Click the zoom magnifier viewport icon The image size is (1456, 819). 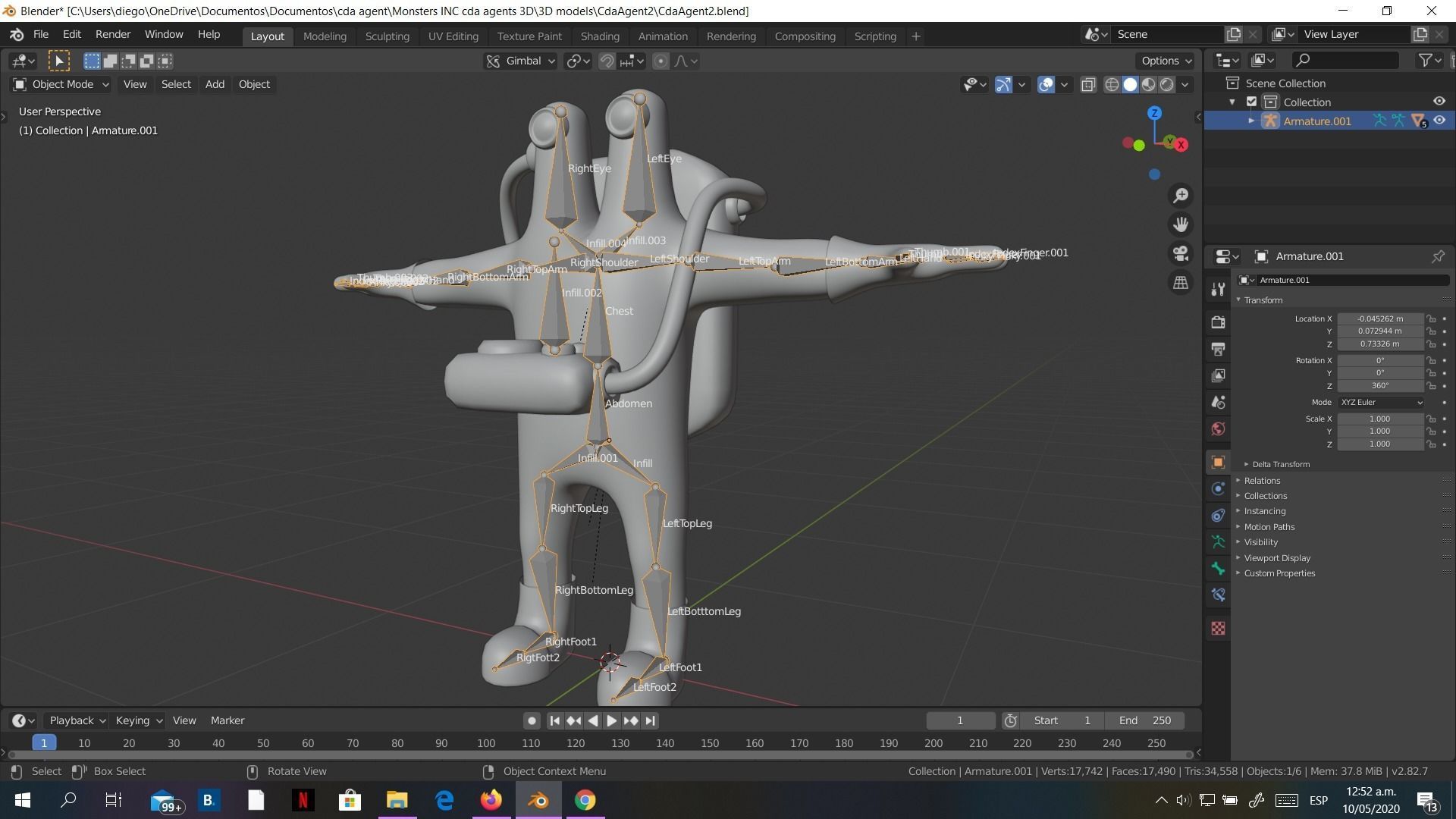point(1181,196)
